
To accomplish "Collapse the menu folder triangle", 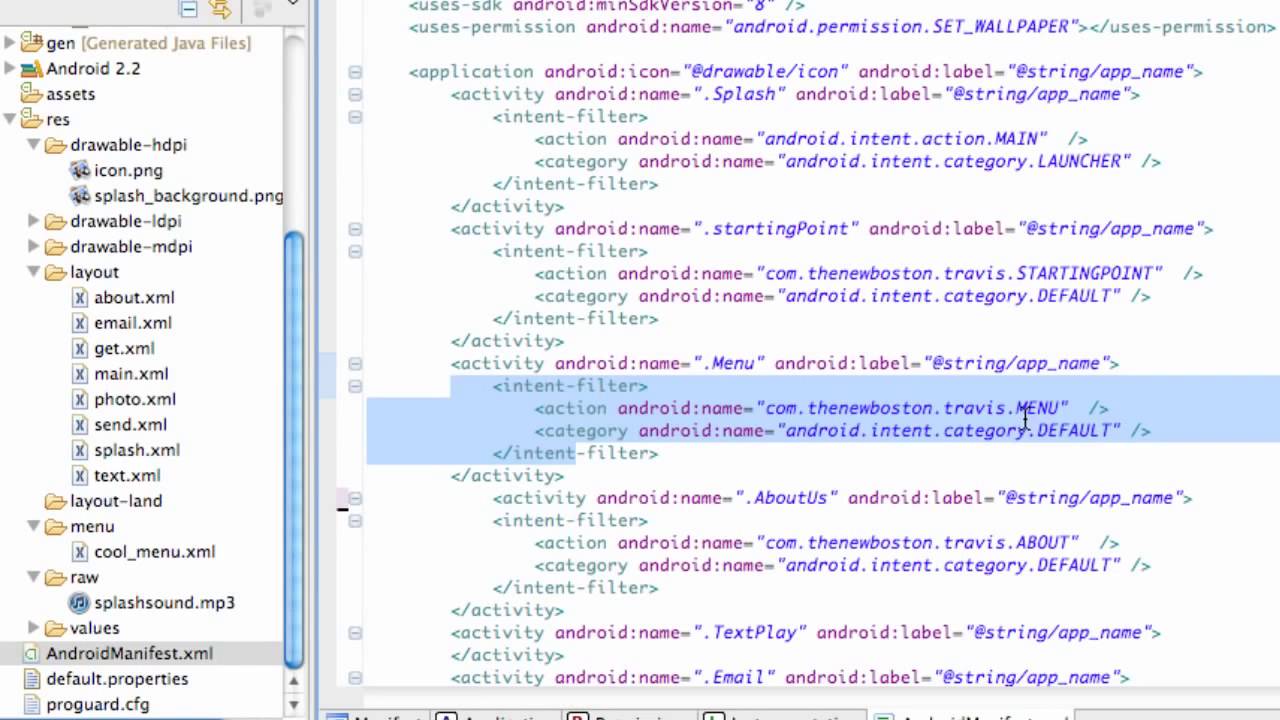I will (x=34, y=526).
